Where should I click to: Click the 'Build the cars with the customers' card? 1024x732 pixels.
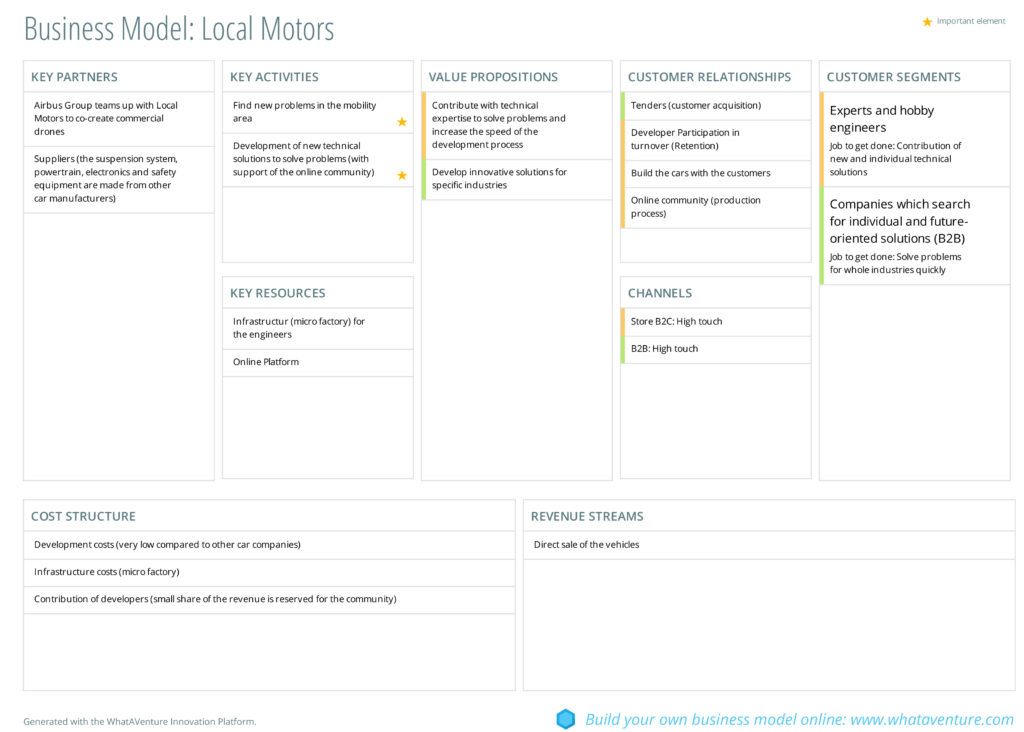716,174
